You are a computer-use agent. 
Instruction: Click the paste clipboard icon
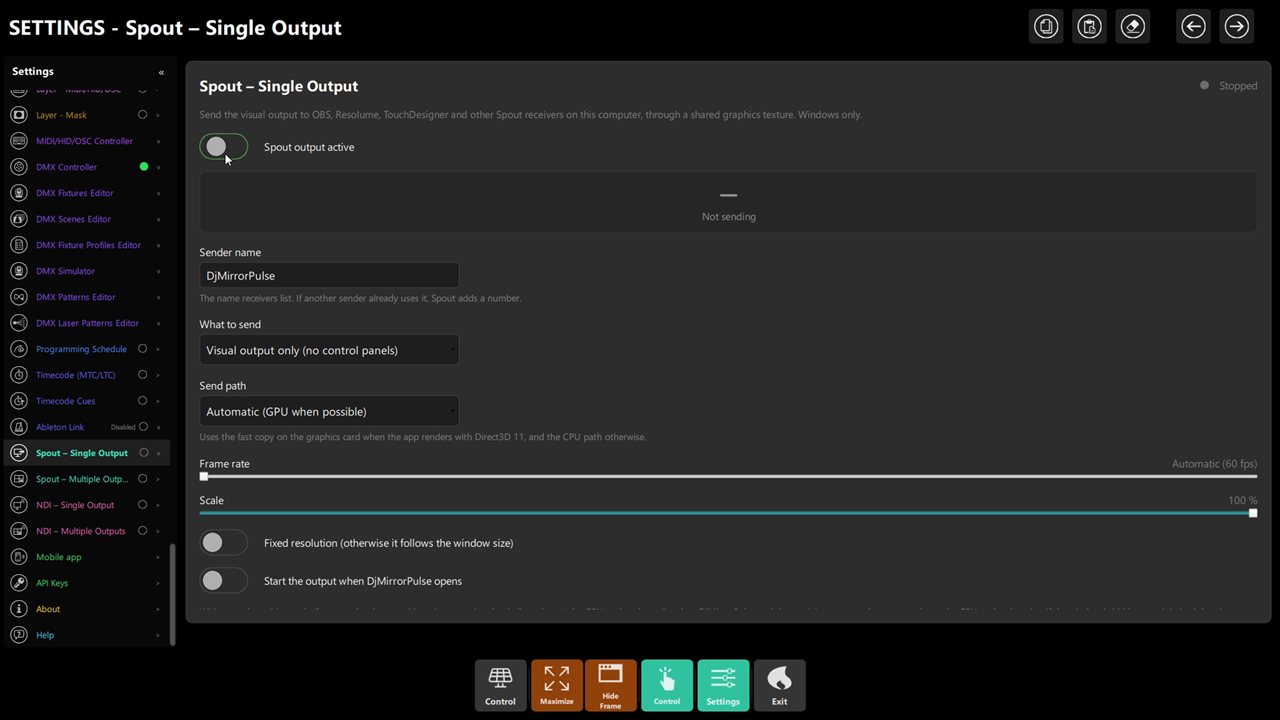[x=1089, y=26]
